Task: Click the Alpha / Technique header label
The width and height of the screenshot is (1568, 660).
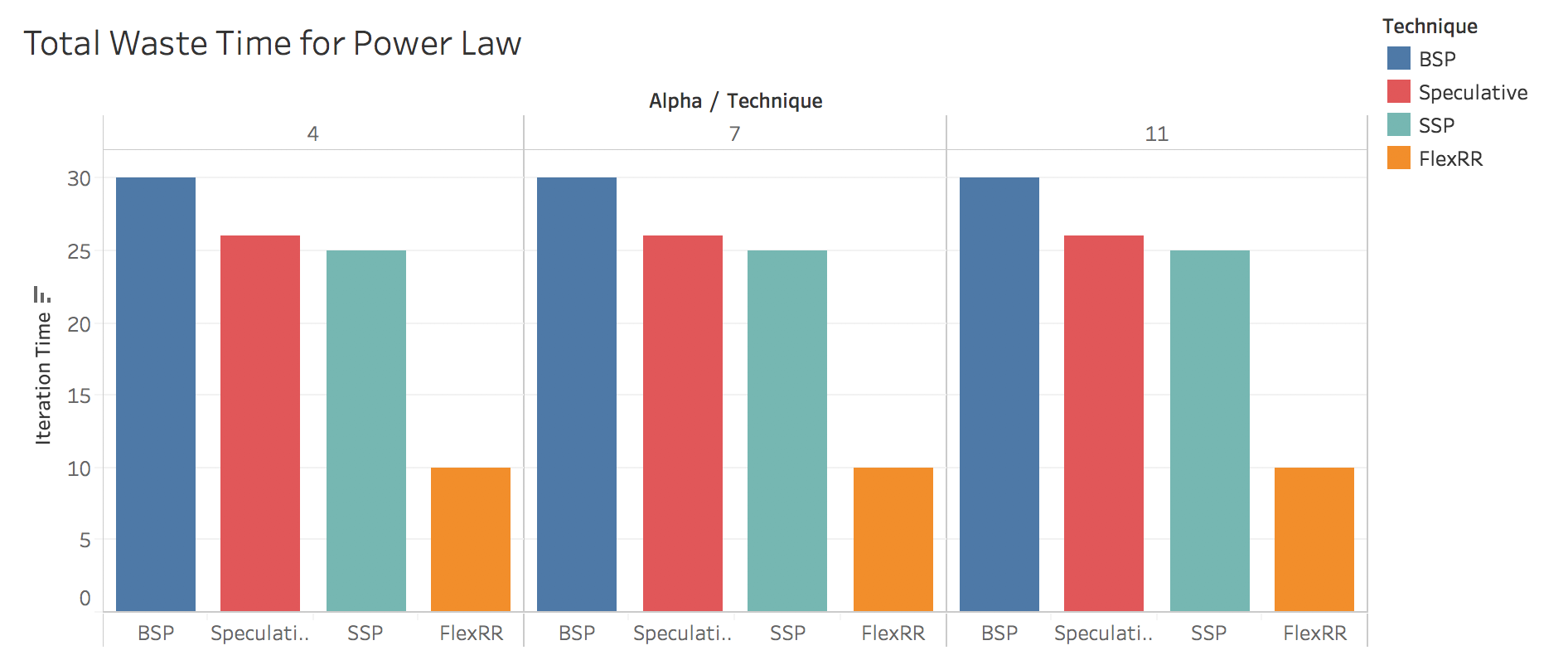Action: click(x=735, y=101)
